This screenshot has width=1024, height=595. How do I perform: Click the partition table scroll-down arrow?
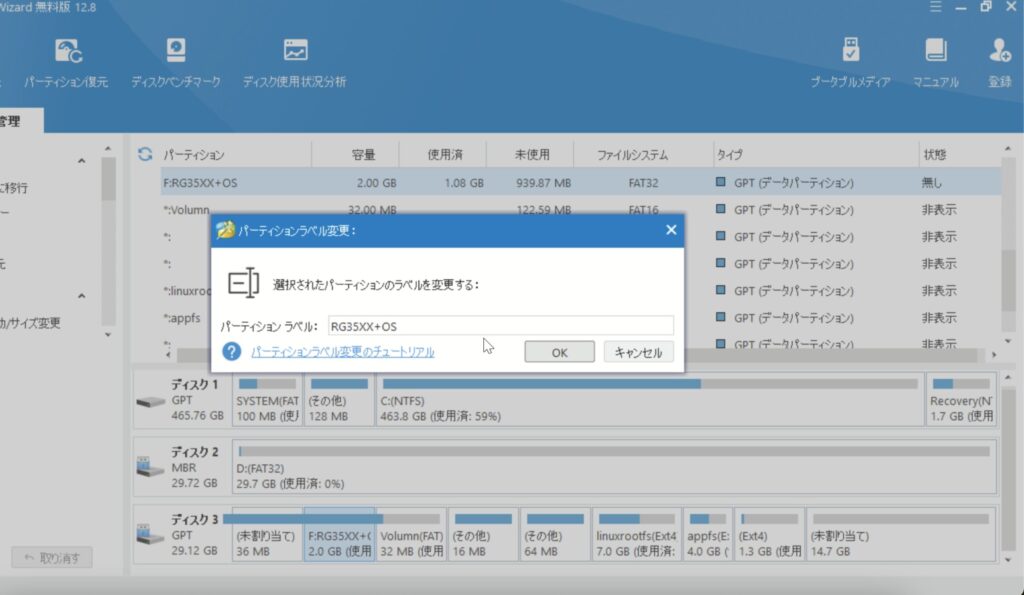click(x=1008, y=341)
